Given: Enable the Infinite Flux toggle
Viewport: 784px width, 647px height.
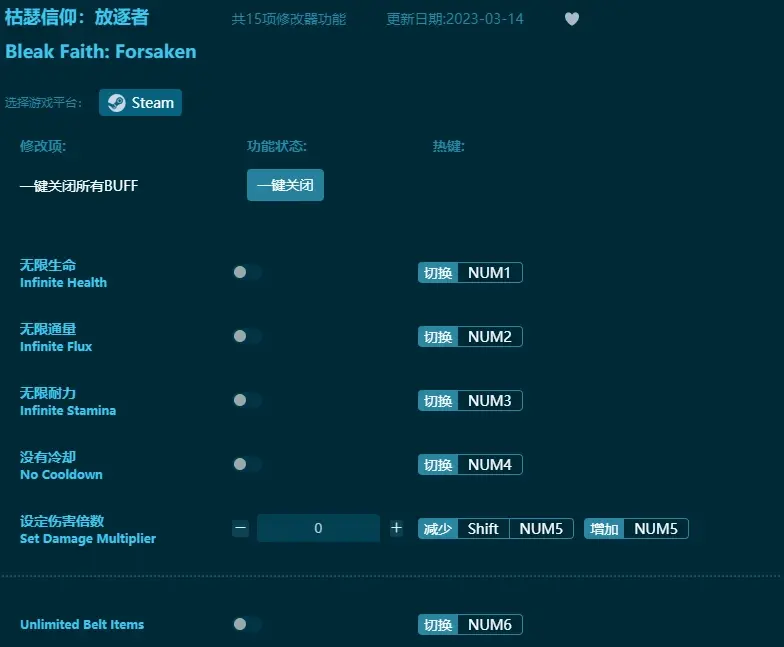Looking at the screenshot, I should point(248,336).
